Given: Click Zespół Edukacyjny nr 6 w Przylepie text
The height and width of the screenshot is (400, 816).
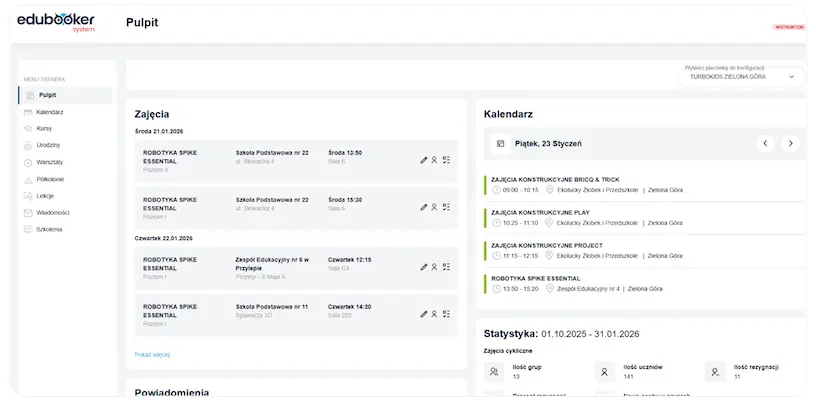Looking at the screenshot, I should (272, 264).
